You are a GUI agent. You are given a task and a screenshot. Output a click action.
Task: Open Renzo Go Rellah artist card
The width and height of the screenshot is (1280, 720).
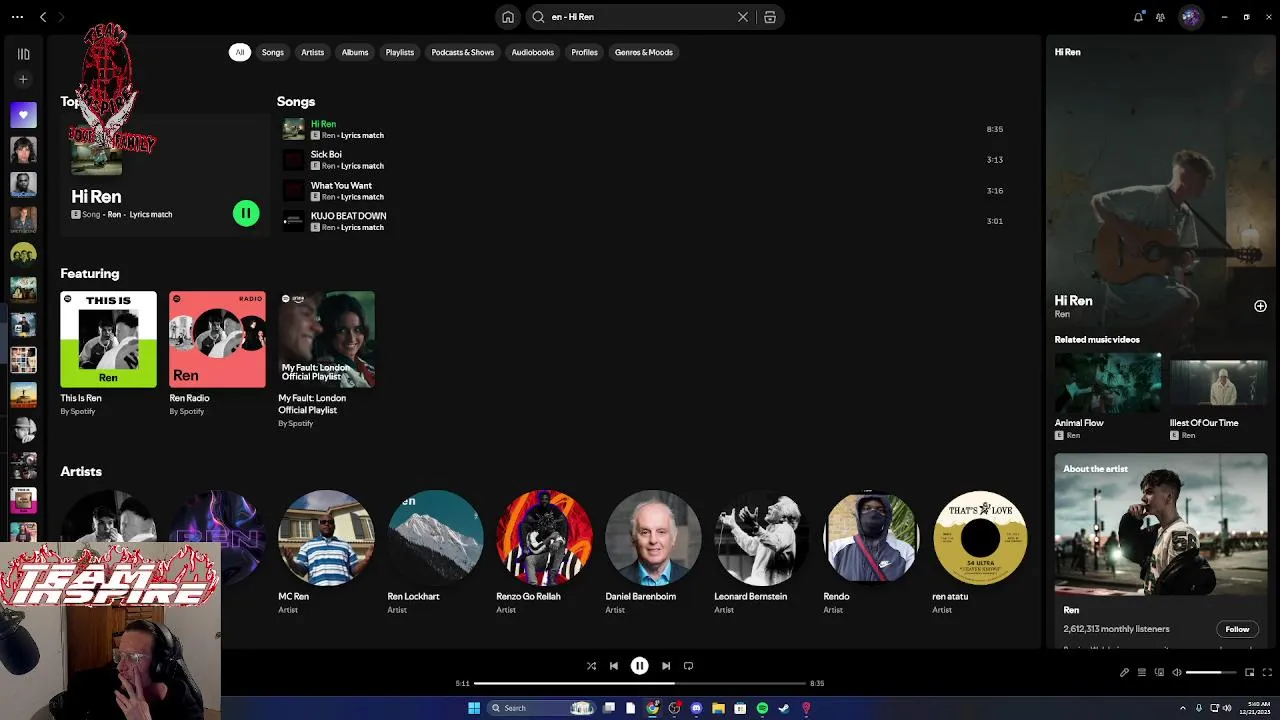click(544, 551)
